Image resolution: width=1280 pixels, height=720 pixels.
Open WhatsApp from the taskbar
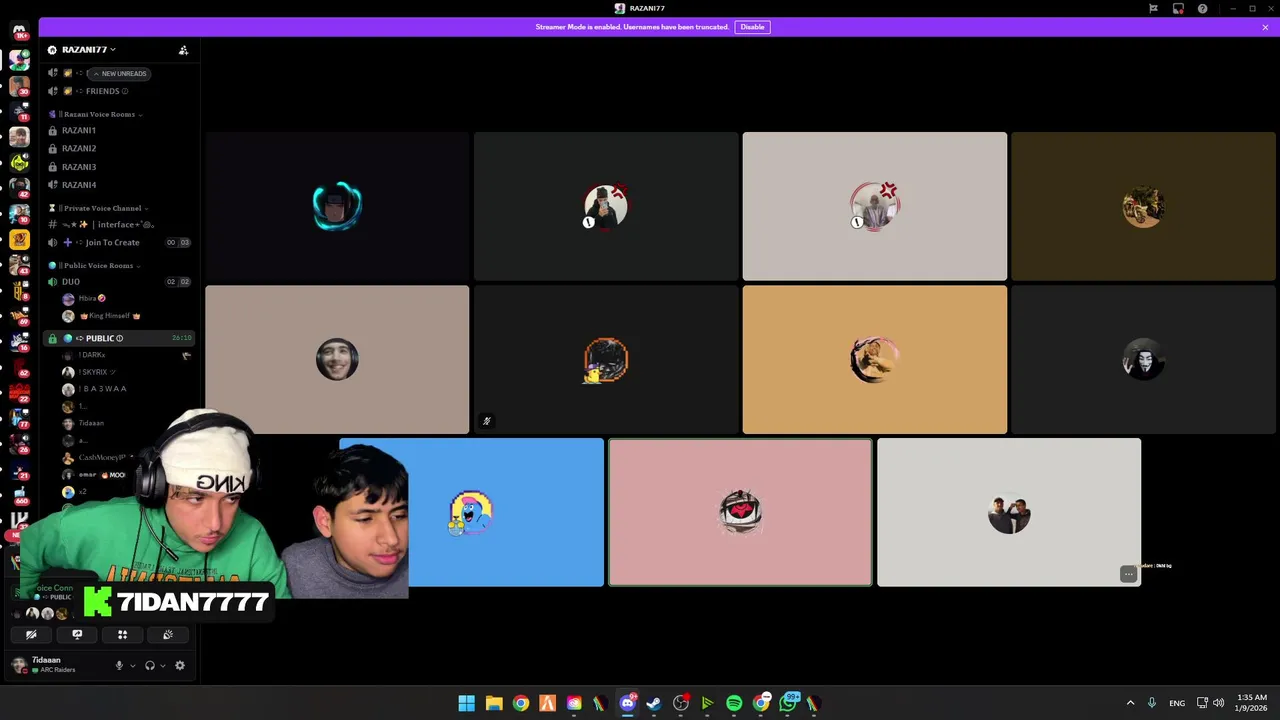[x=788, y=704]
